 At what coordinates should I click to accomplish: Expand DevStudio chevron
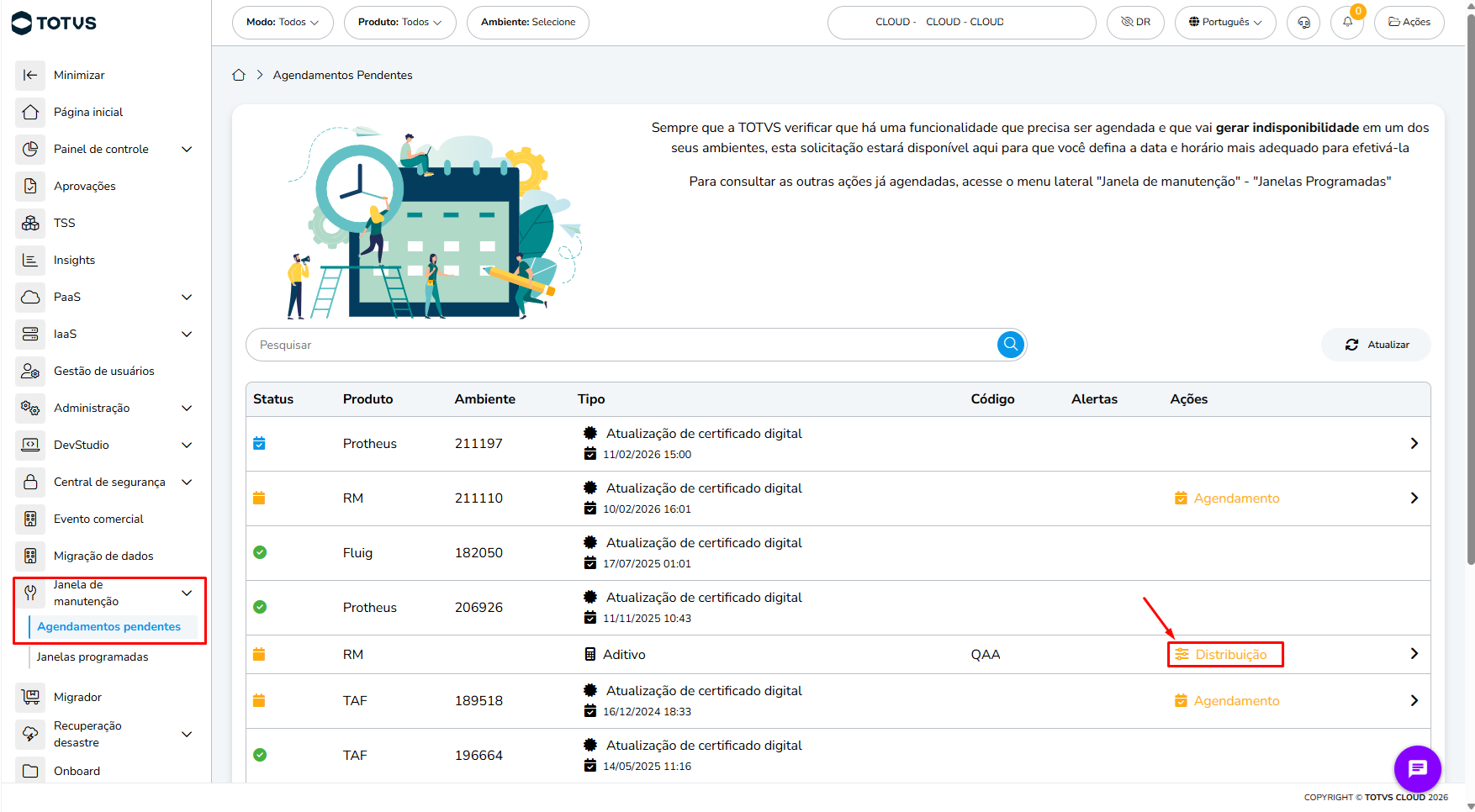point(187,445)
